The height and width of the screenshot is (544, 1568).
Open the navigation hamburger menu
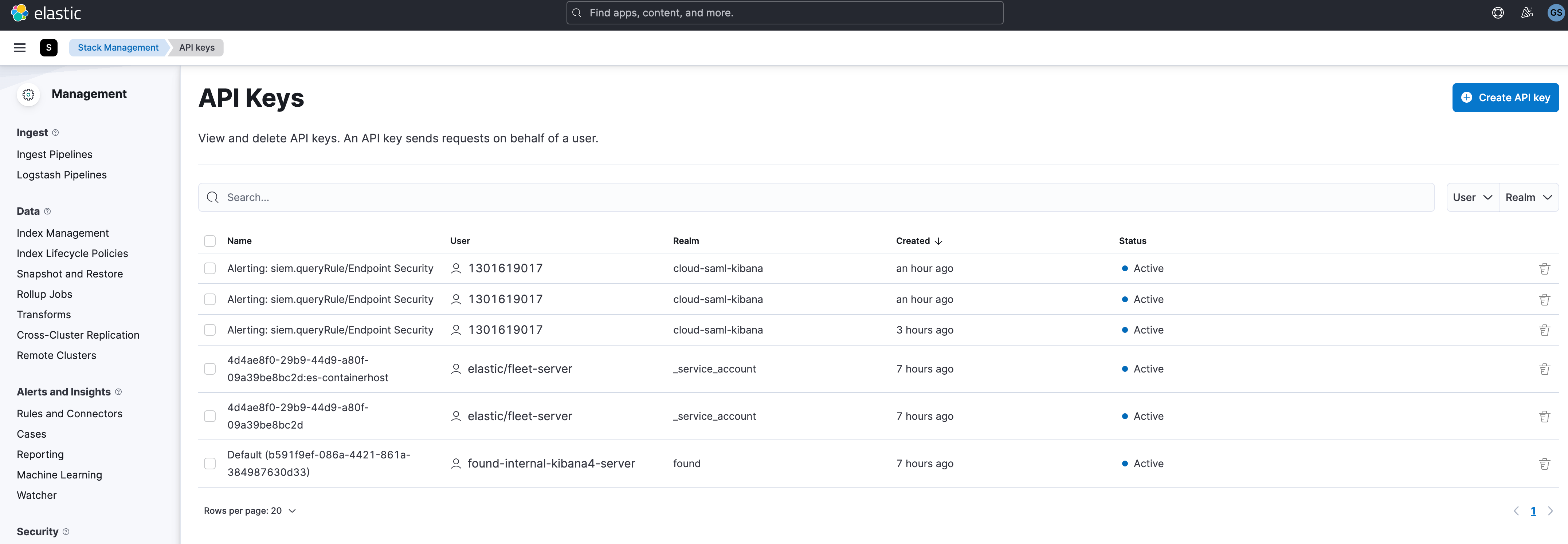tap(19, 47)
